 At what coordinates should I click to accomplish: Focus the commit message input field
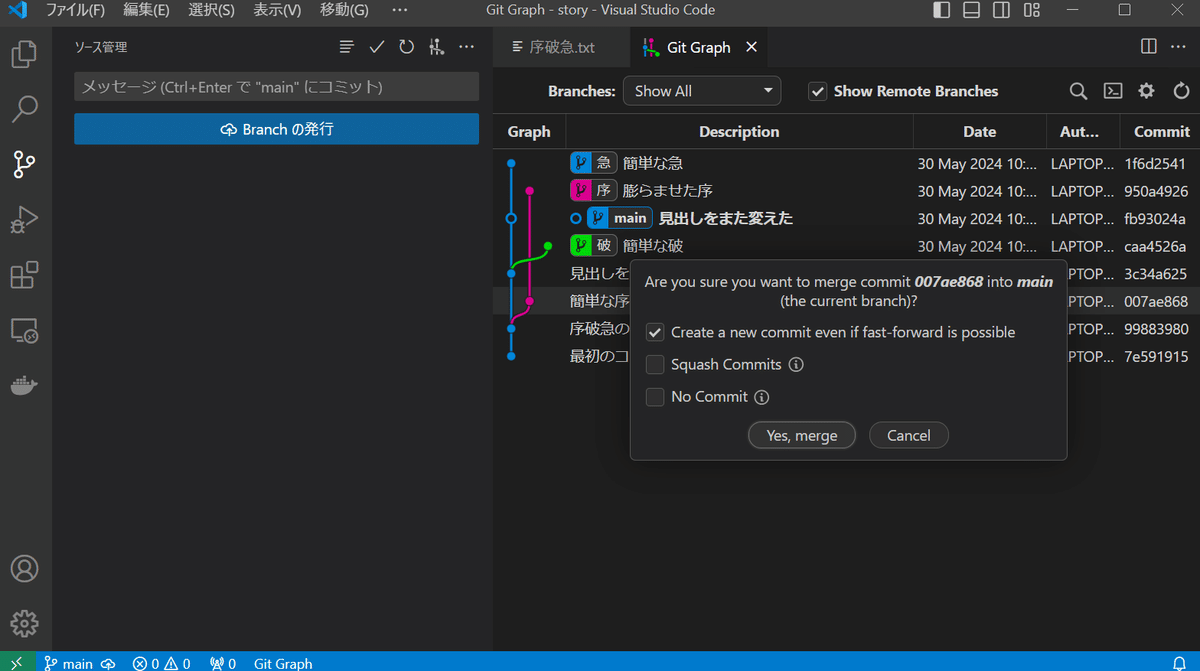tap(276, 87)
